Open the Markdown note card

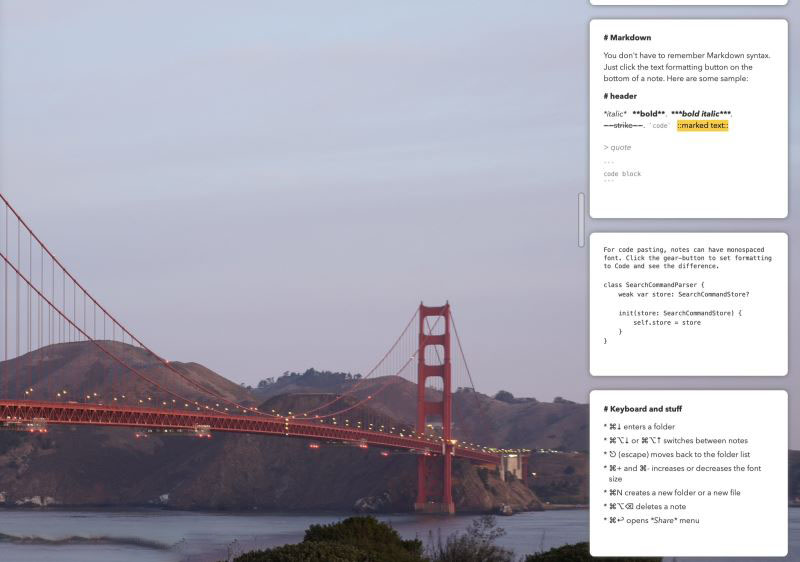pos(688,119)
